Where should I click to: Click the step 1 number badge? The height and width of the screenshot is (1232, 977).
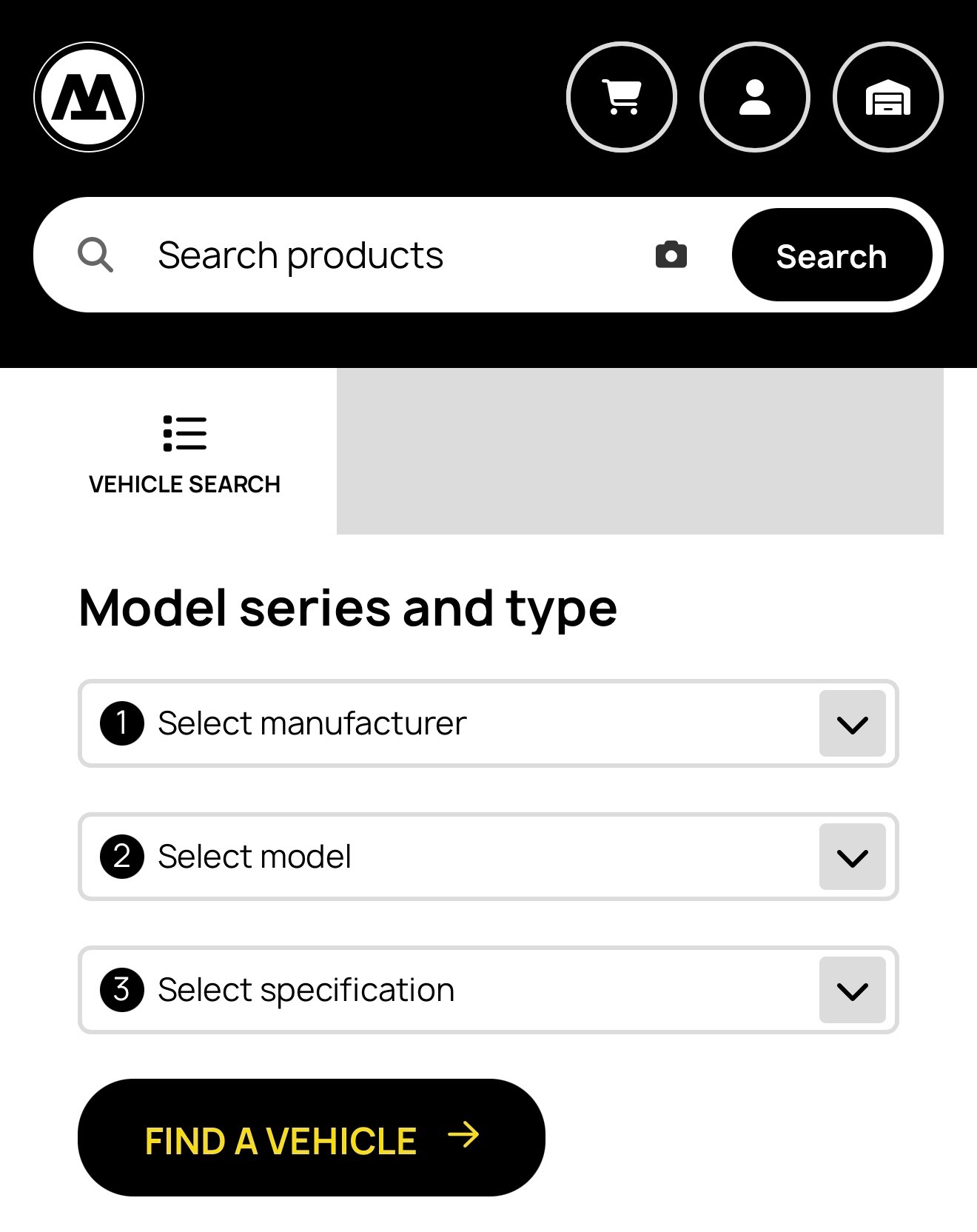tap(122, 723)
